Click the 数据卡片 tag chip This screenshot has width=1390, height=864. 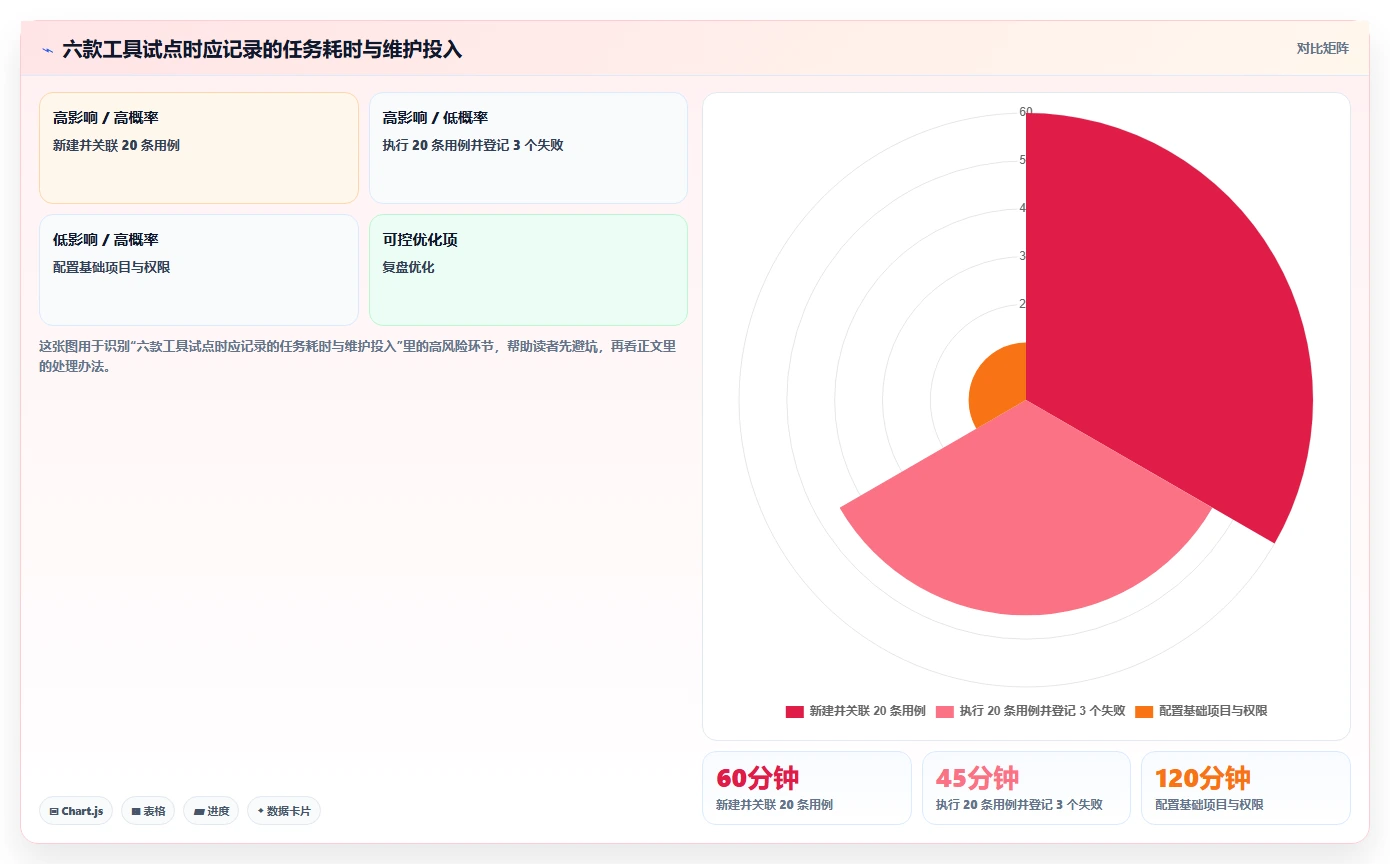(x=284, y=811)
